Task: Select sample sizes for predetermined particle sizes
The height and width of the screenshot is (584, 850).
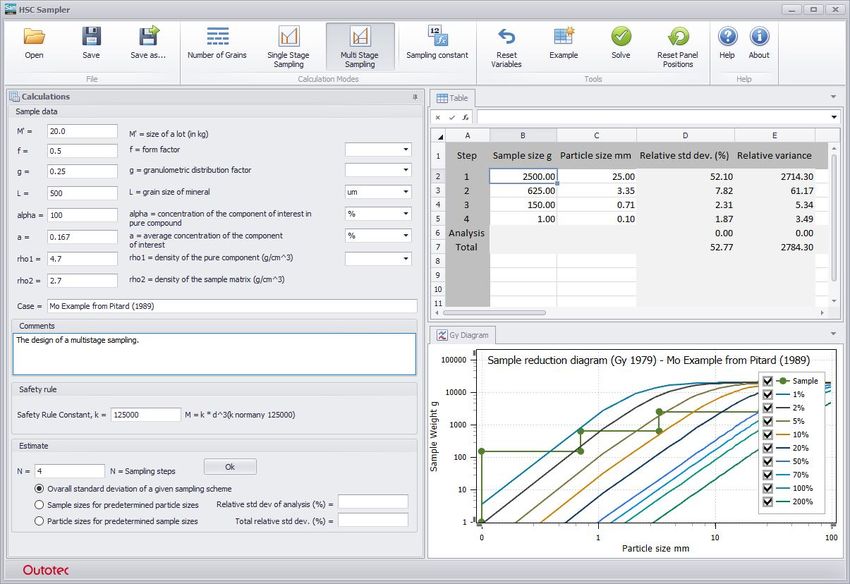Action: click(x=39, y=505)
